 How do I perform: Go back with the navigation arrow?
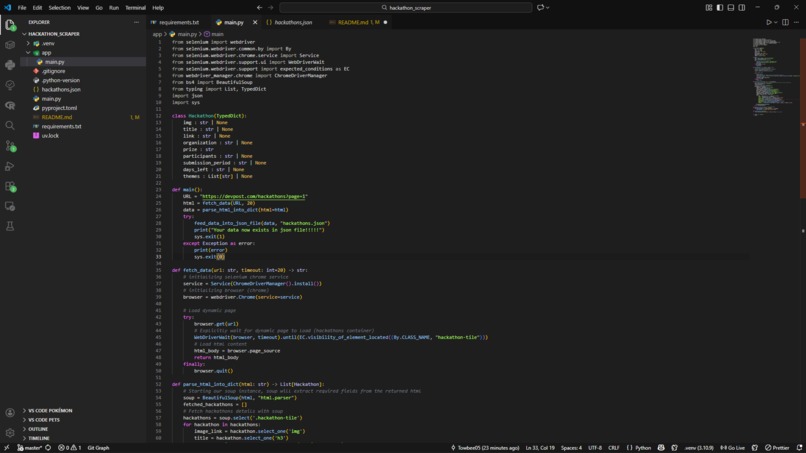point(260,8)
